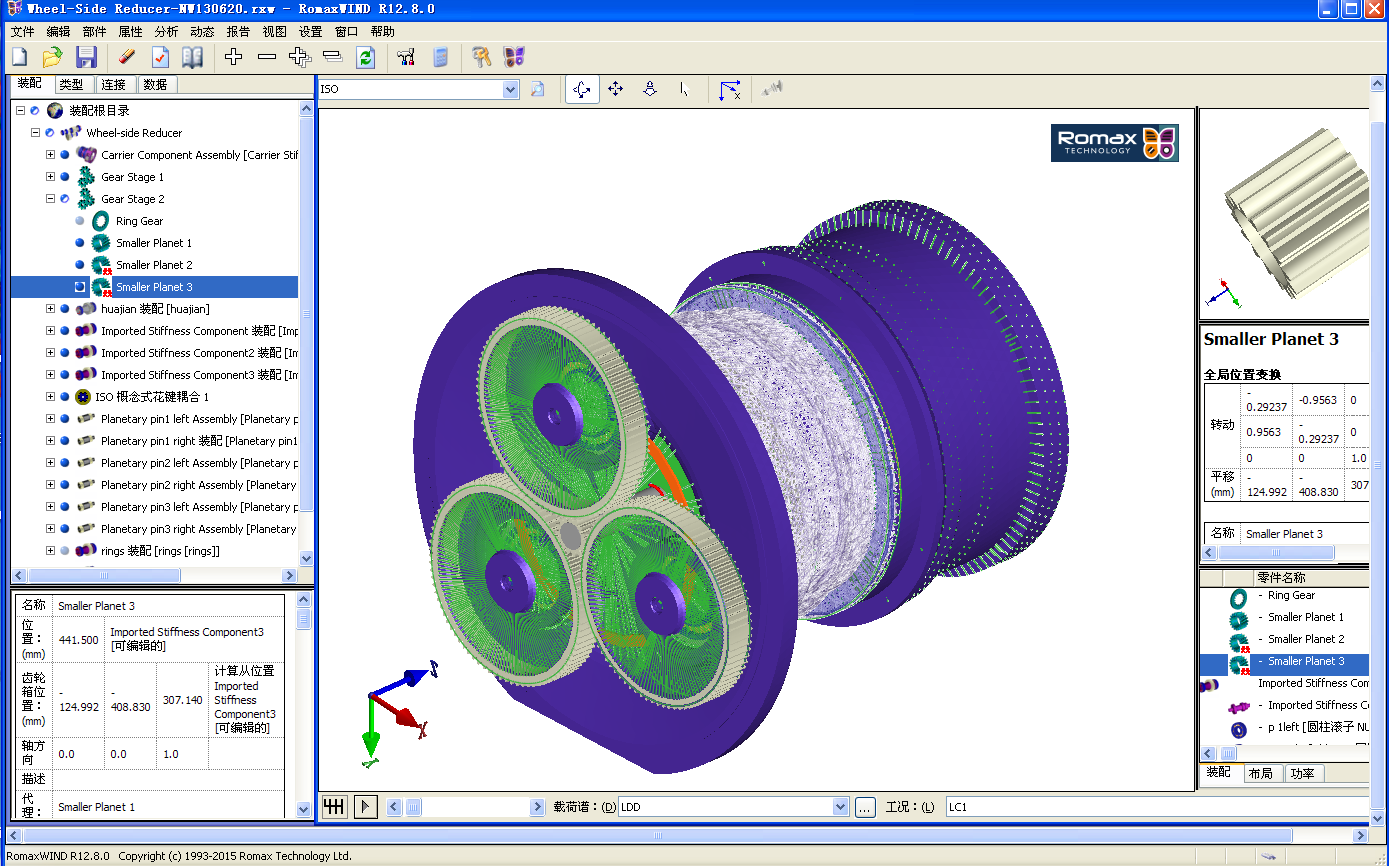
Task: Select Ring Gear in right parts list
Action: [1292, 595]
